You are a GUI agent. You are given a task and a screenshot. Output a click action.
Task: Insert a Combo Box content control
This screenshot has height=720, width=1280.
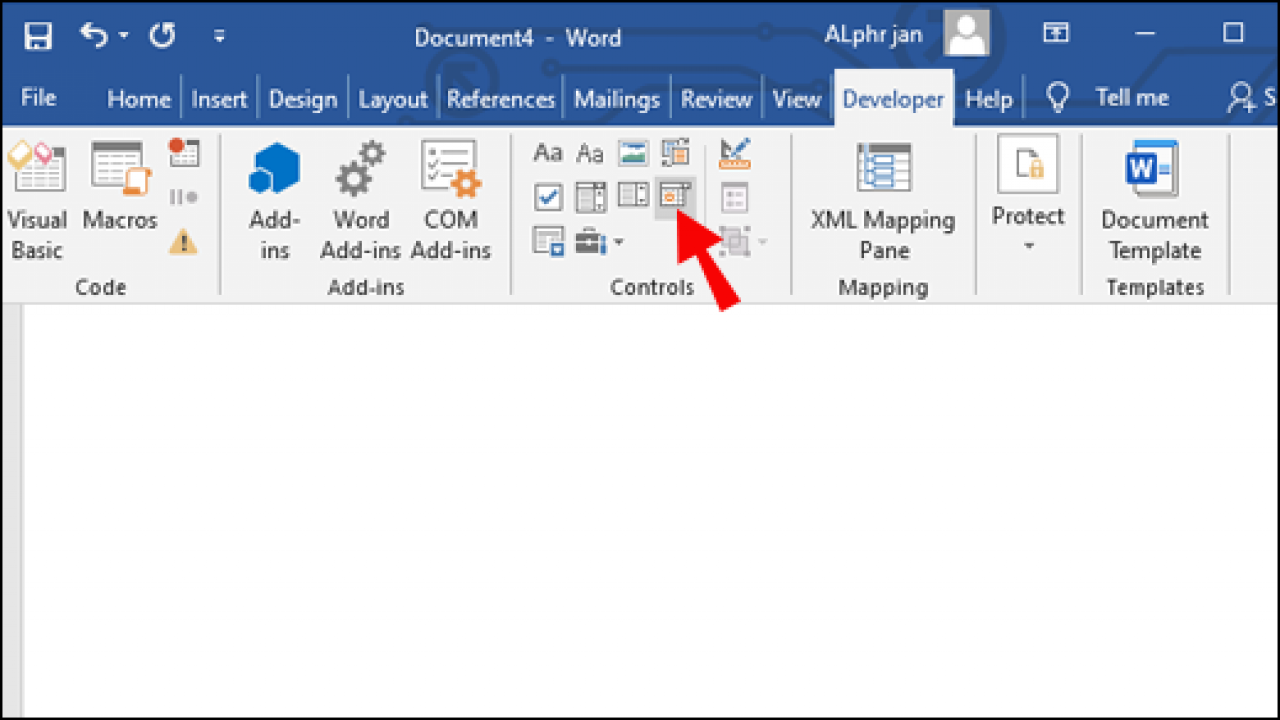pyautogui.click(x=590, y=197)
